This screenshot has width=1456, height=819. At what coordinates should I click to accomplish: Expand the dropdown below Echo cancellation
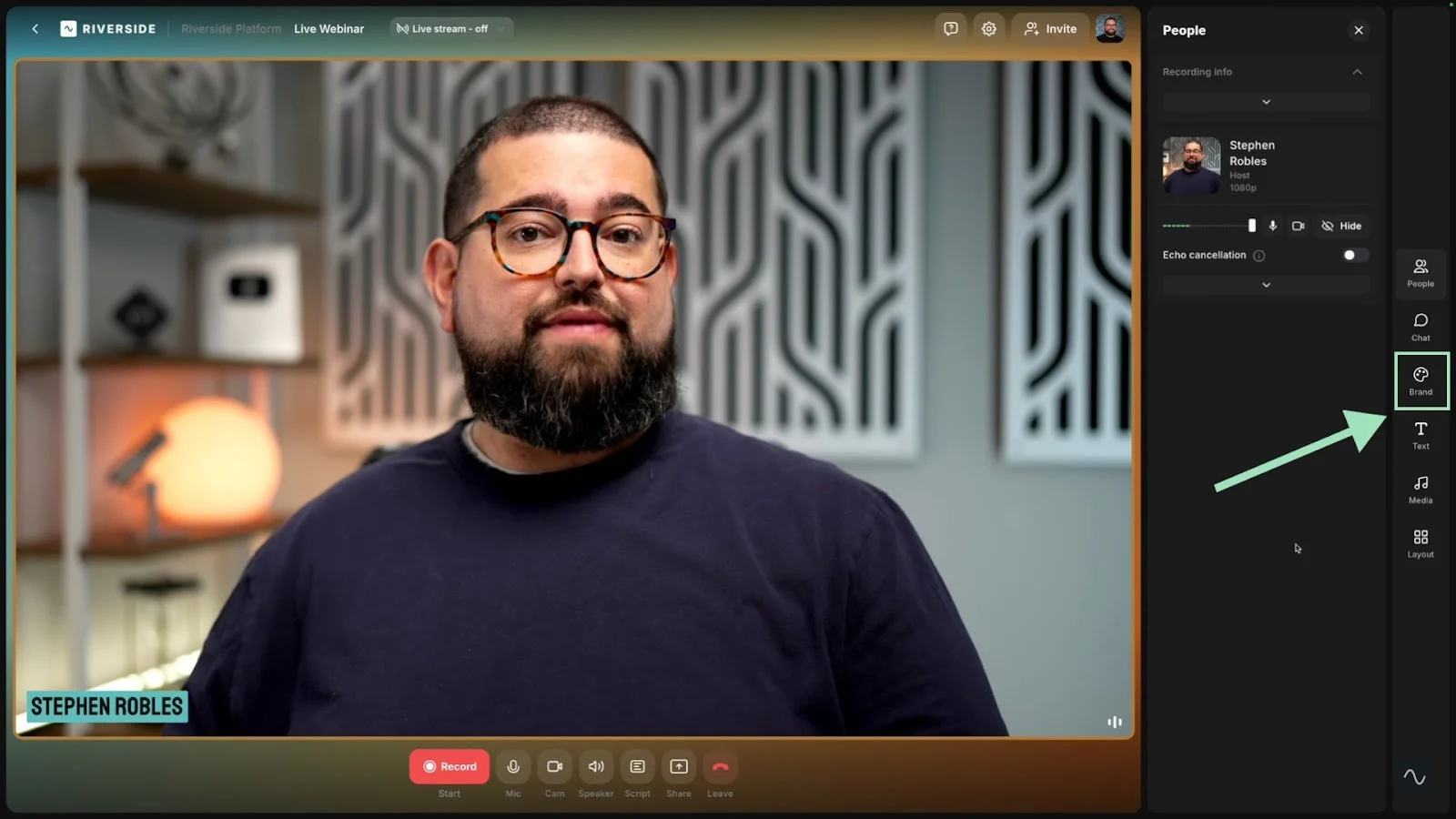point(1265,284)
